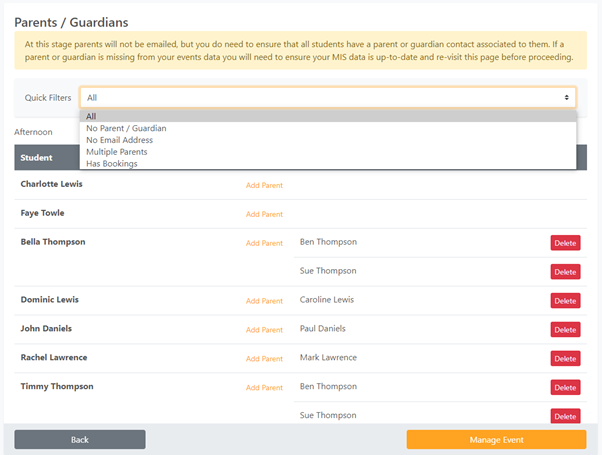Click the Manage Event button
This screenshot has height=455, width=602.
tap(496, 440)
